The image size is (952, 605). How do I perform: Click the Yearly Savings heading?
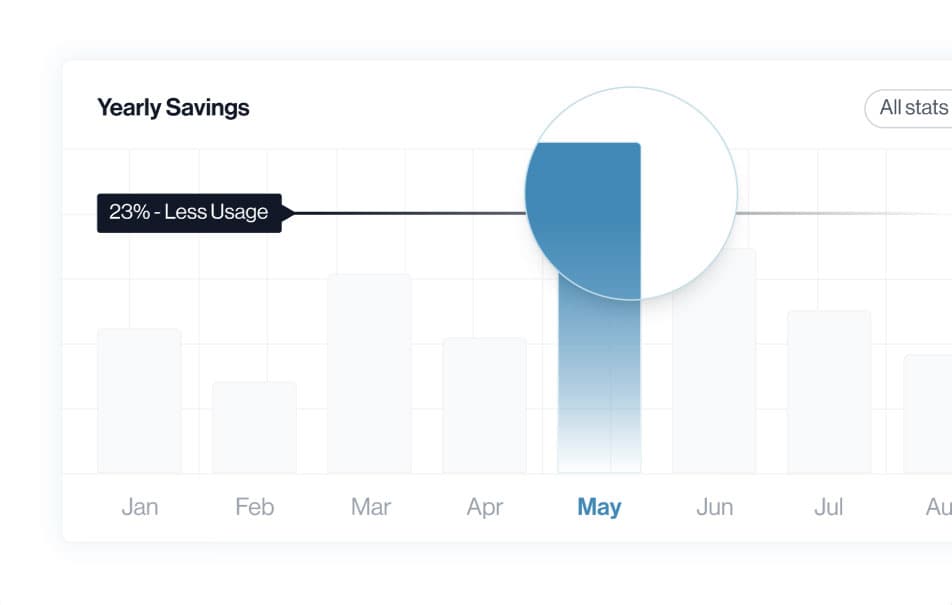tap(173, 108)
